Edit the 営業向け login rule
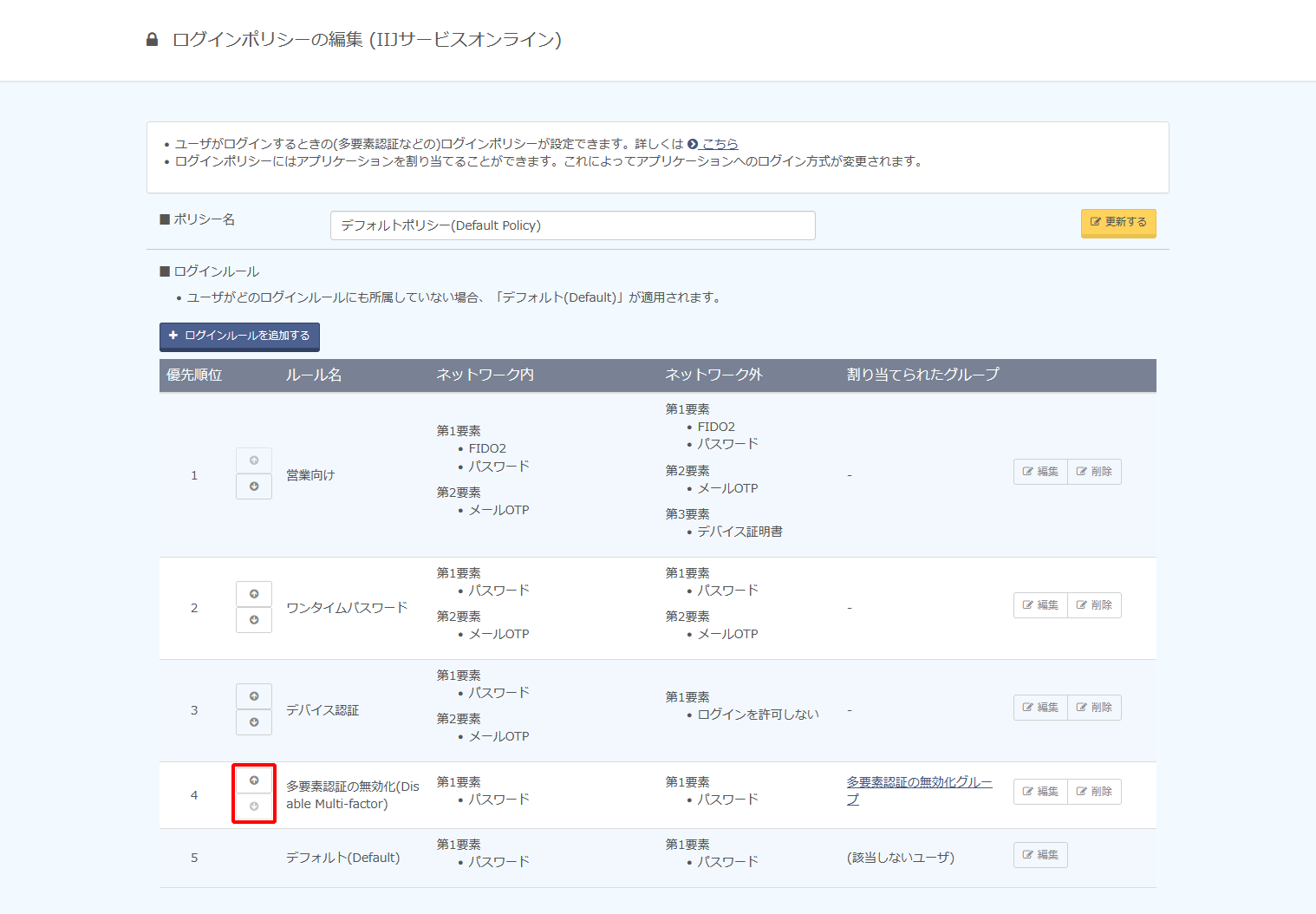Image resolution: width=1316 pixels, height=914 pixels. [1040, 472]
